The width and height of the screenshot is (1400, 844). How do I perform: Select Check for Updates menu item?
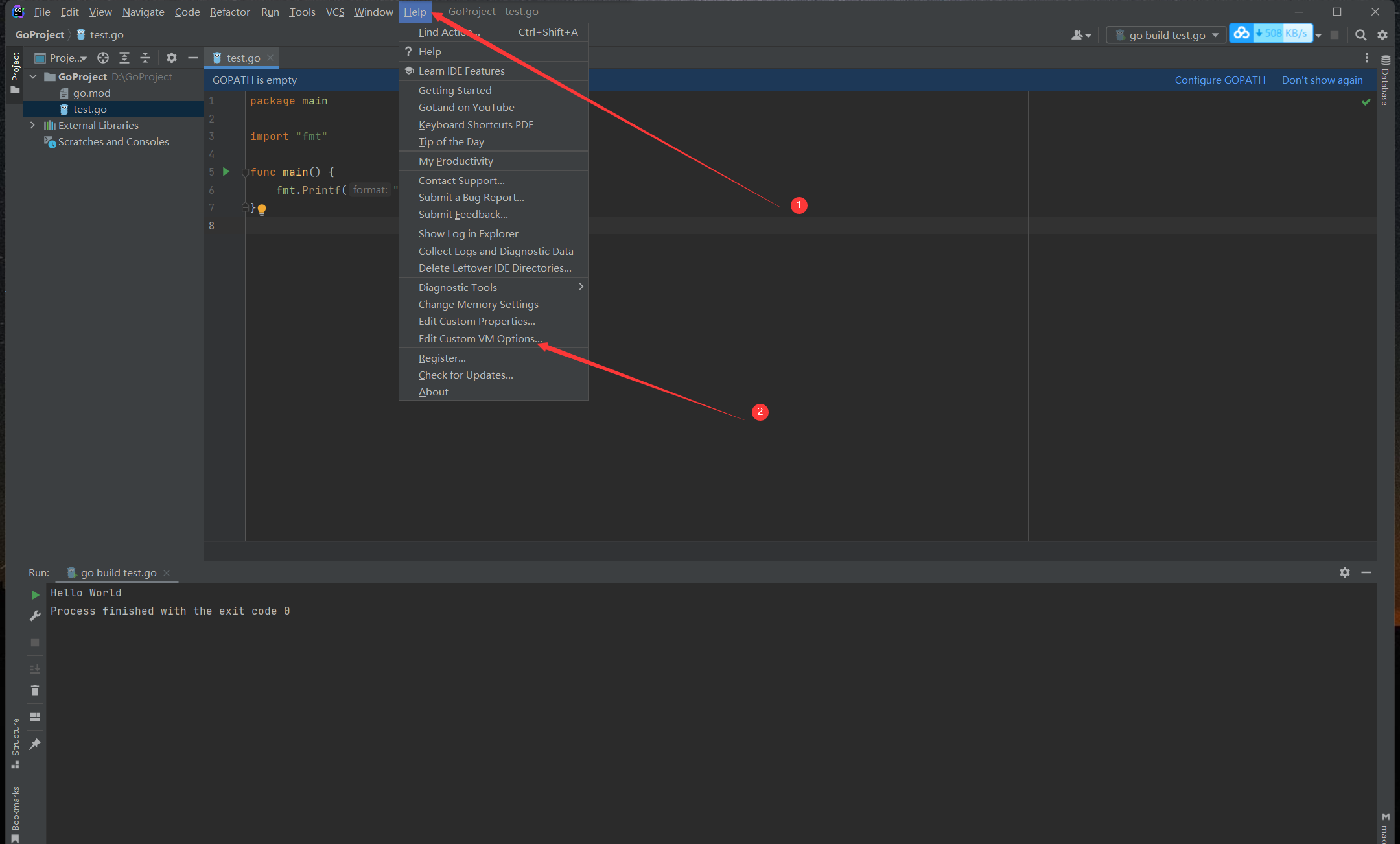493,375
